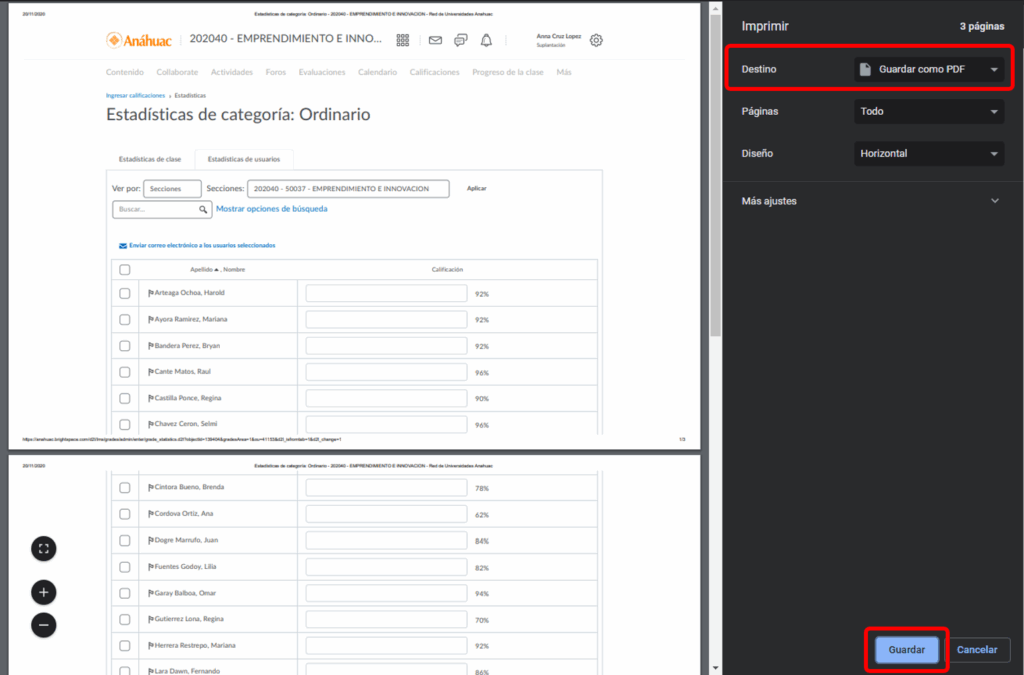Open the Destino dropdown Guardar como PDF
Screen dimensions: 1024x675
click(929, 69)
